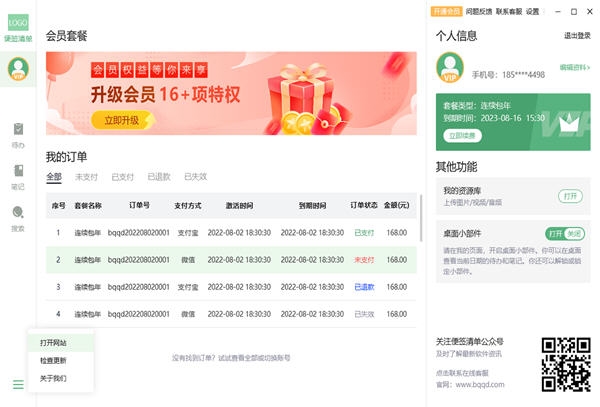This screenshot has height=407, width=600.
Task: Click the LOGO icon at top left
Action: click(18, 21)
